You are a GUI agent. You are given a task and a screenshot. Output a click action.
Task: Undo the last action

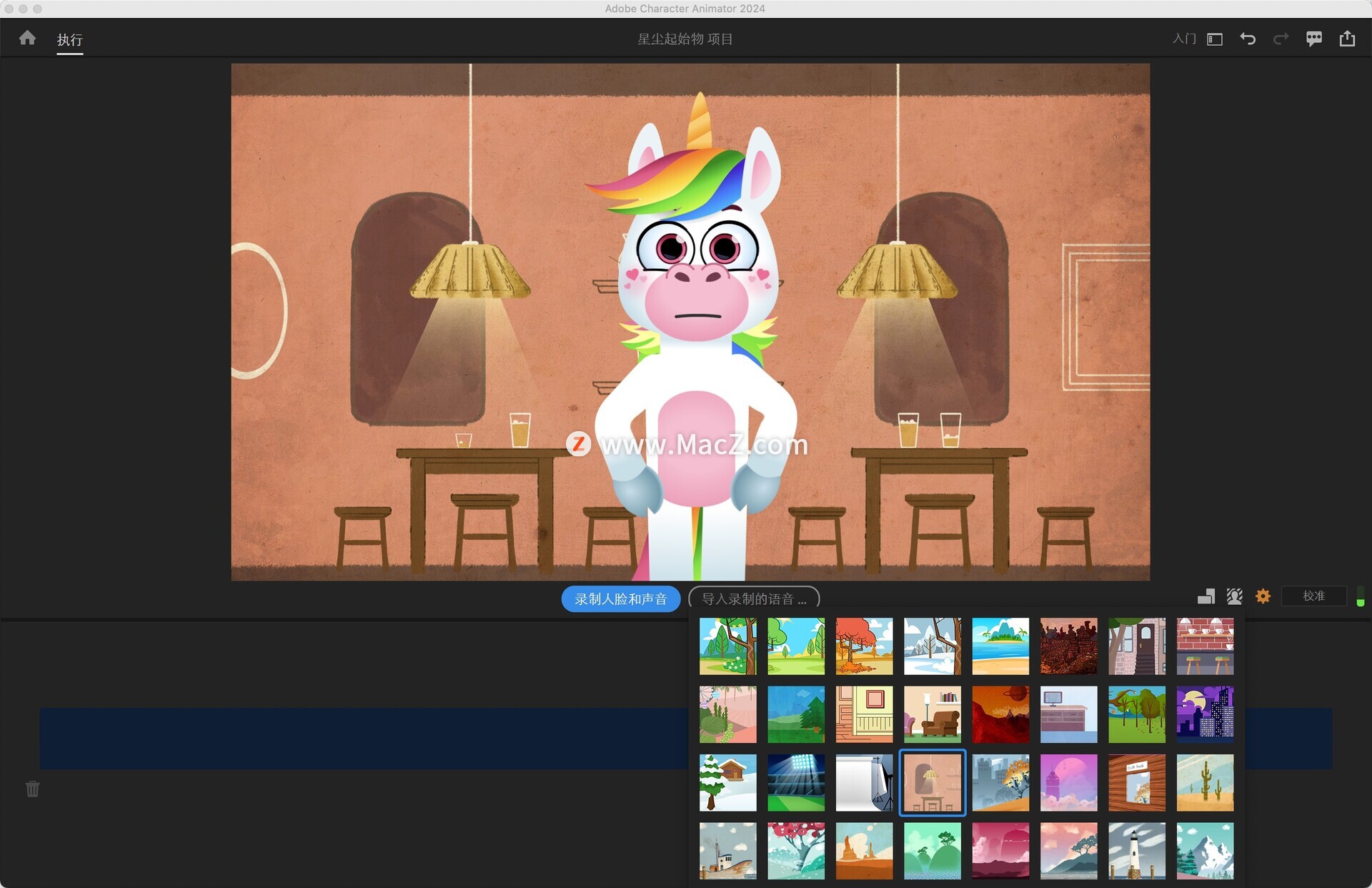click(x=1248, y=39)
